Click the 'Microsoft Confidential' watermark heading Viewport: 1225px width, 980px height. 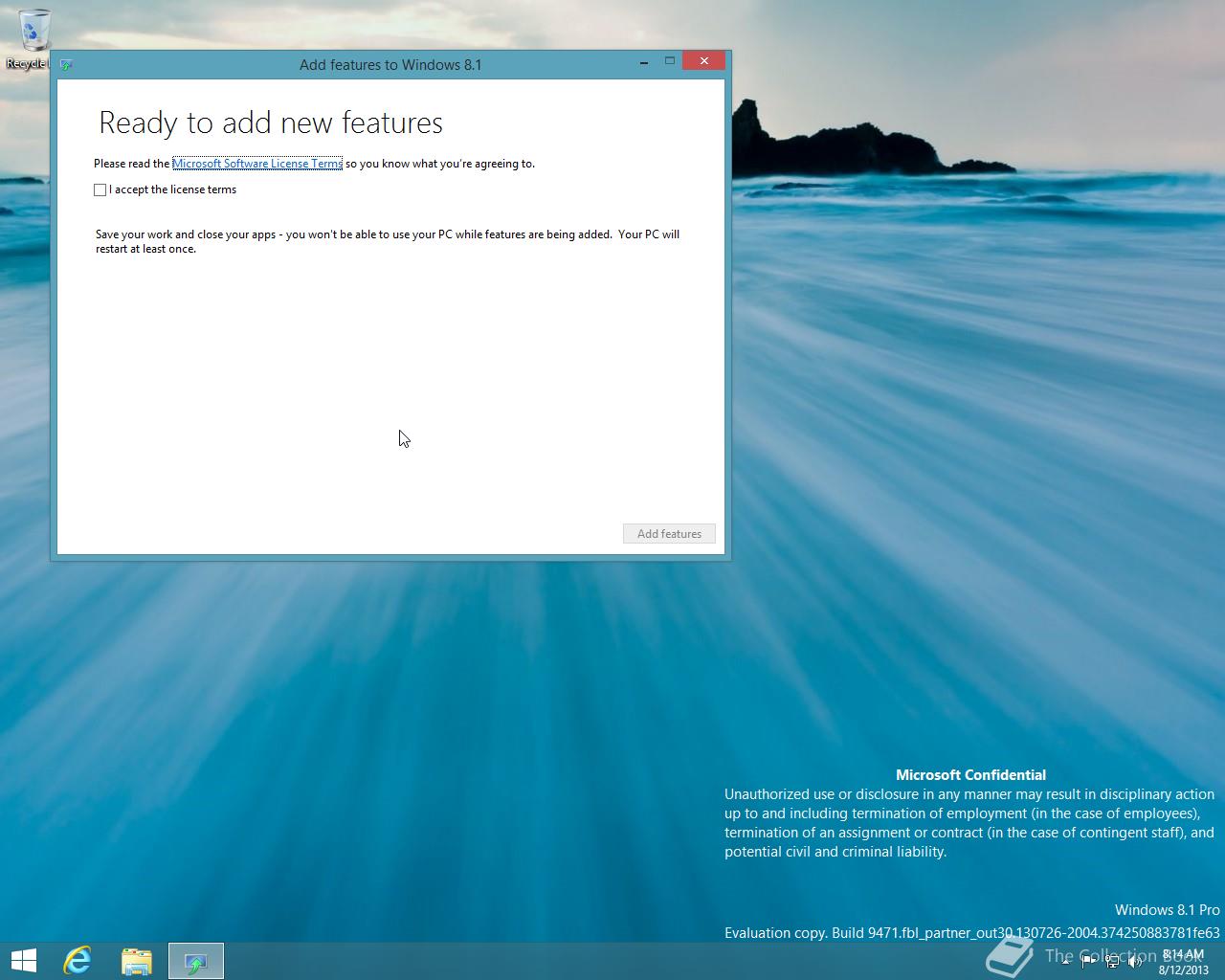pyautogui.click(x=970, y=775)
